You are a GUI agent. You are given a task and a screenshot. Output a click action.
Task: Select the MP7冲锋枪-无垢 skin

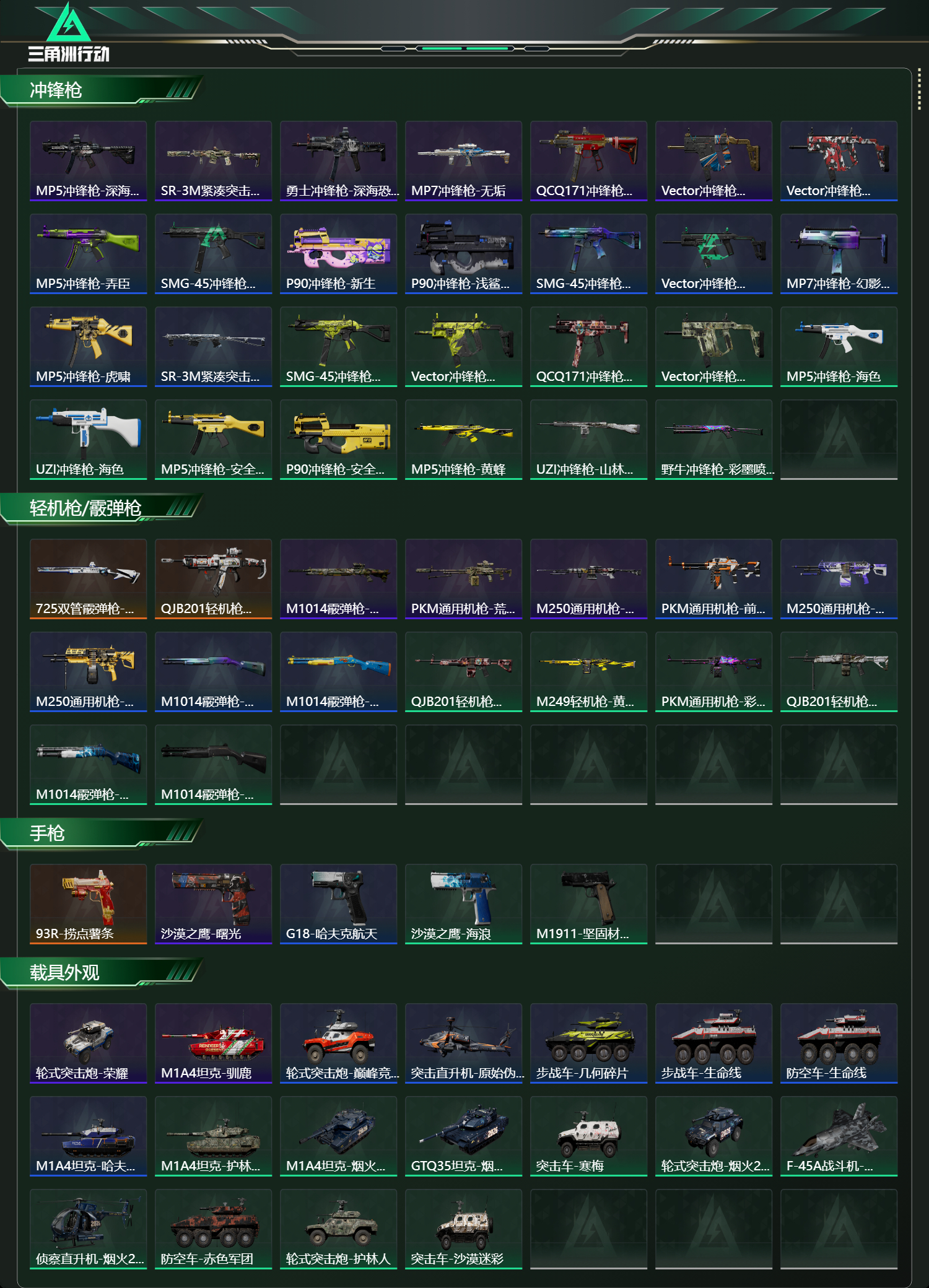point(463,161)
